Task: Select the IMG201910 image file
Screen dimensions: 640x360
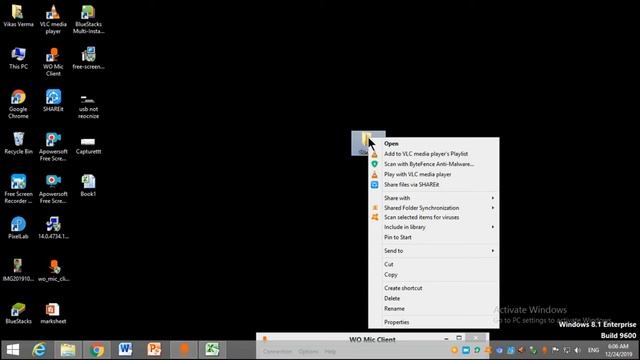Action: (18, 271)
